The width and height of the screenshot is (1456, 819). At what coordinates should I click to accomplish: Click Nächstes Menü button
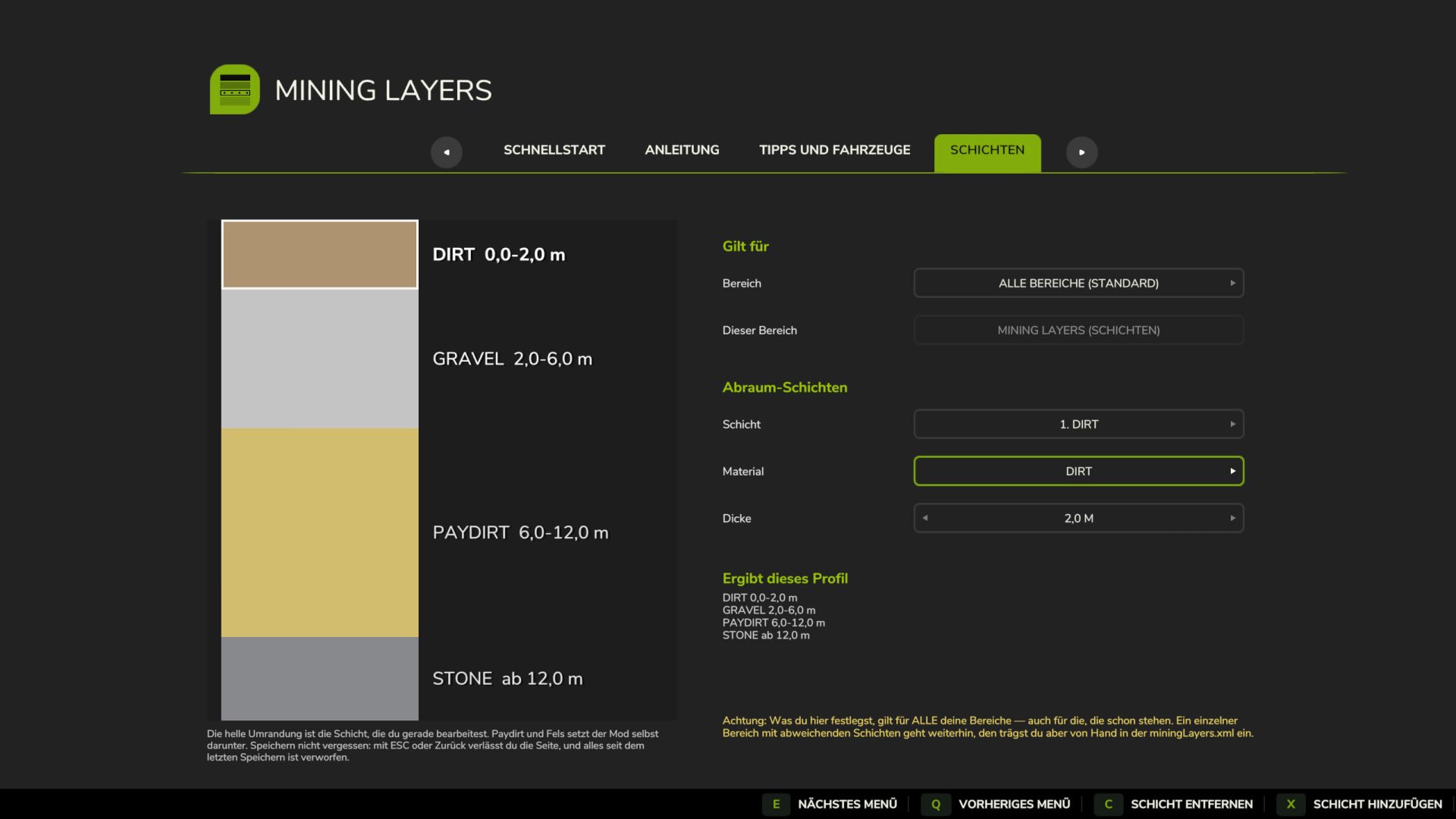[847, 804]
